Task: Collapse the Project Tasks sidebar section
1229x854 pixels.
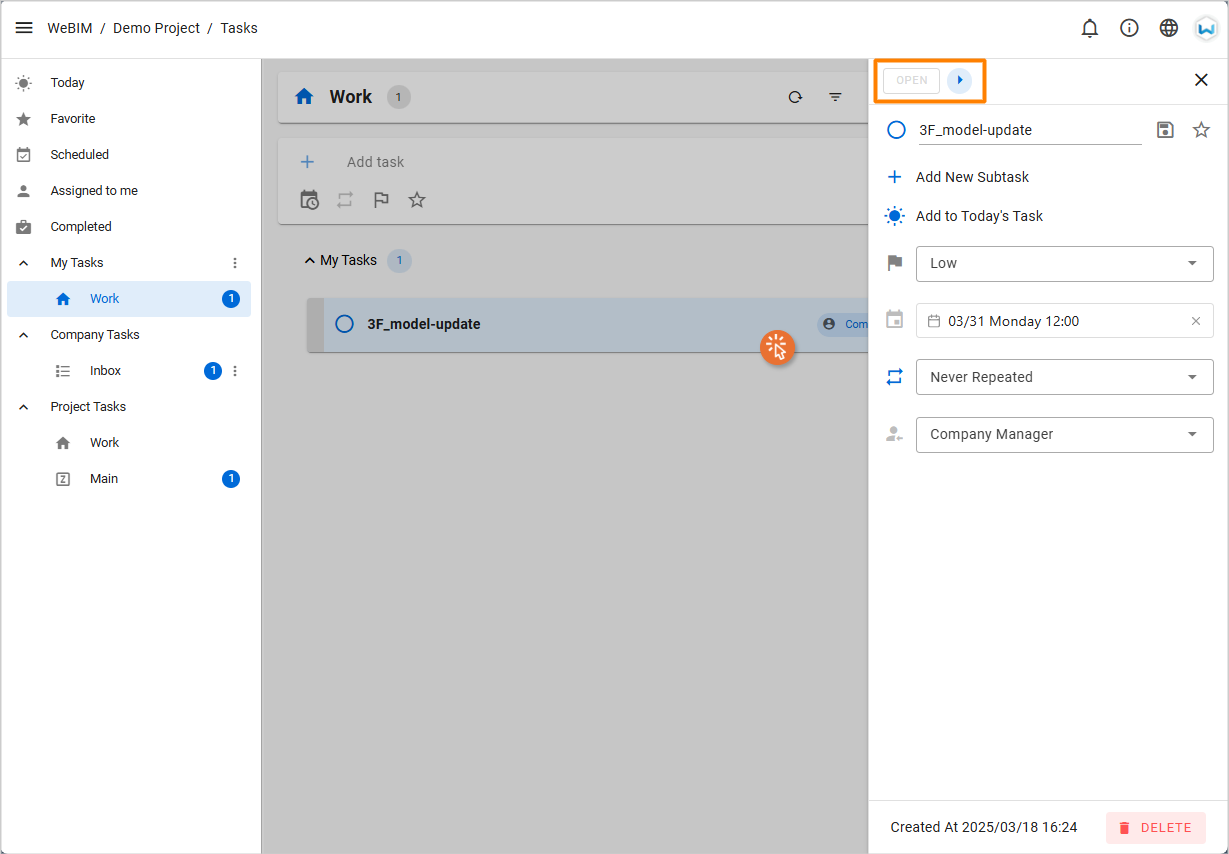Action: [24, 407]
